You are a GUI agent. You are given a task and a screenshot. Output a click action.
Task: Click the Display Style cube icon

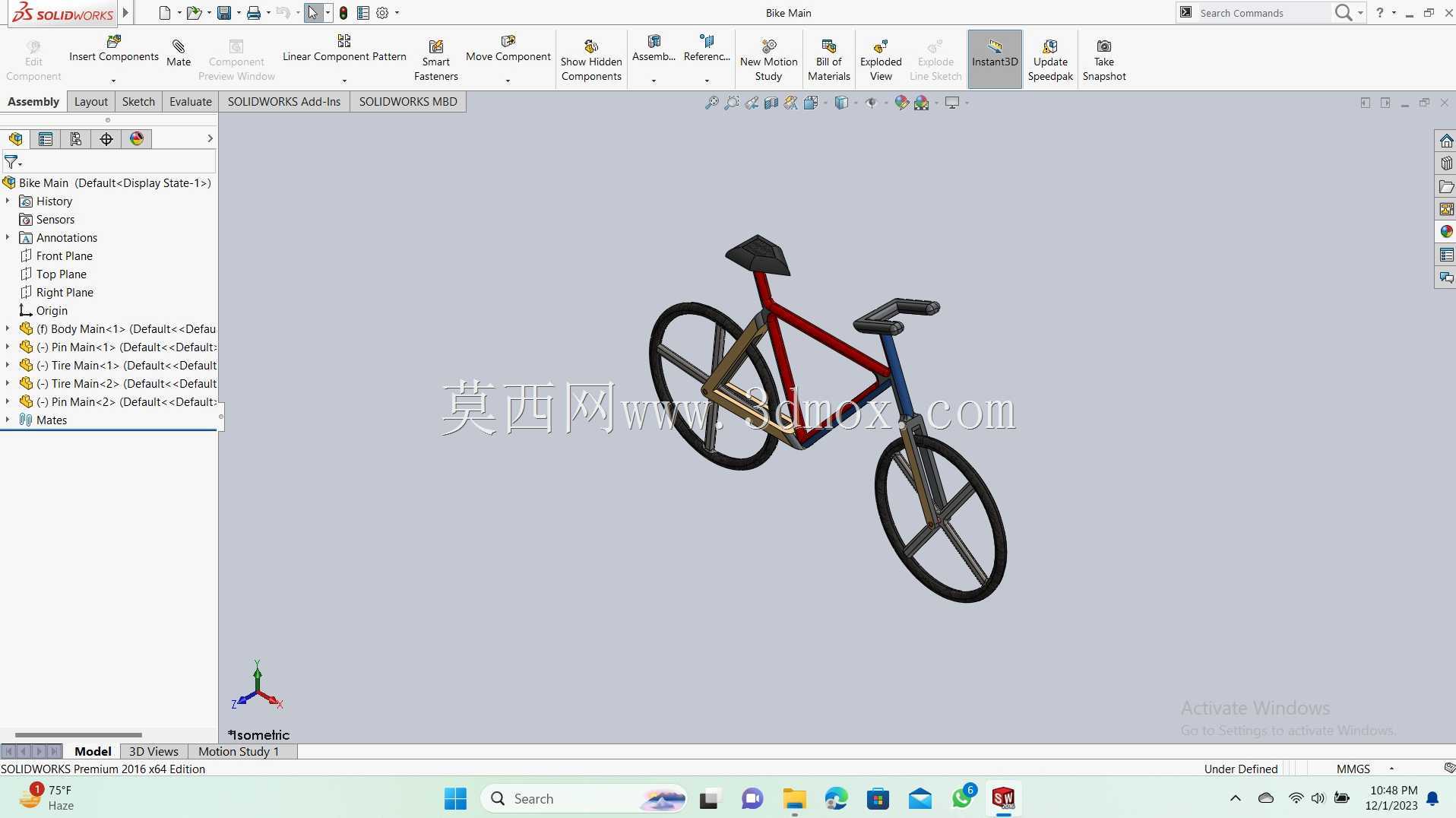(x=841, y=103)
